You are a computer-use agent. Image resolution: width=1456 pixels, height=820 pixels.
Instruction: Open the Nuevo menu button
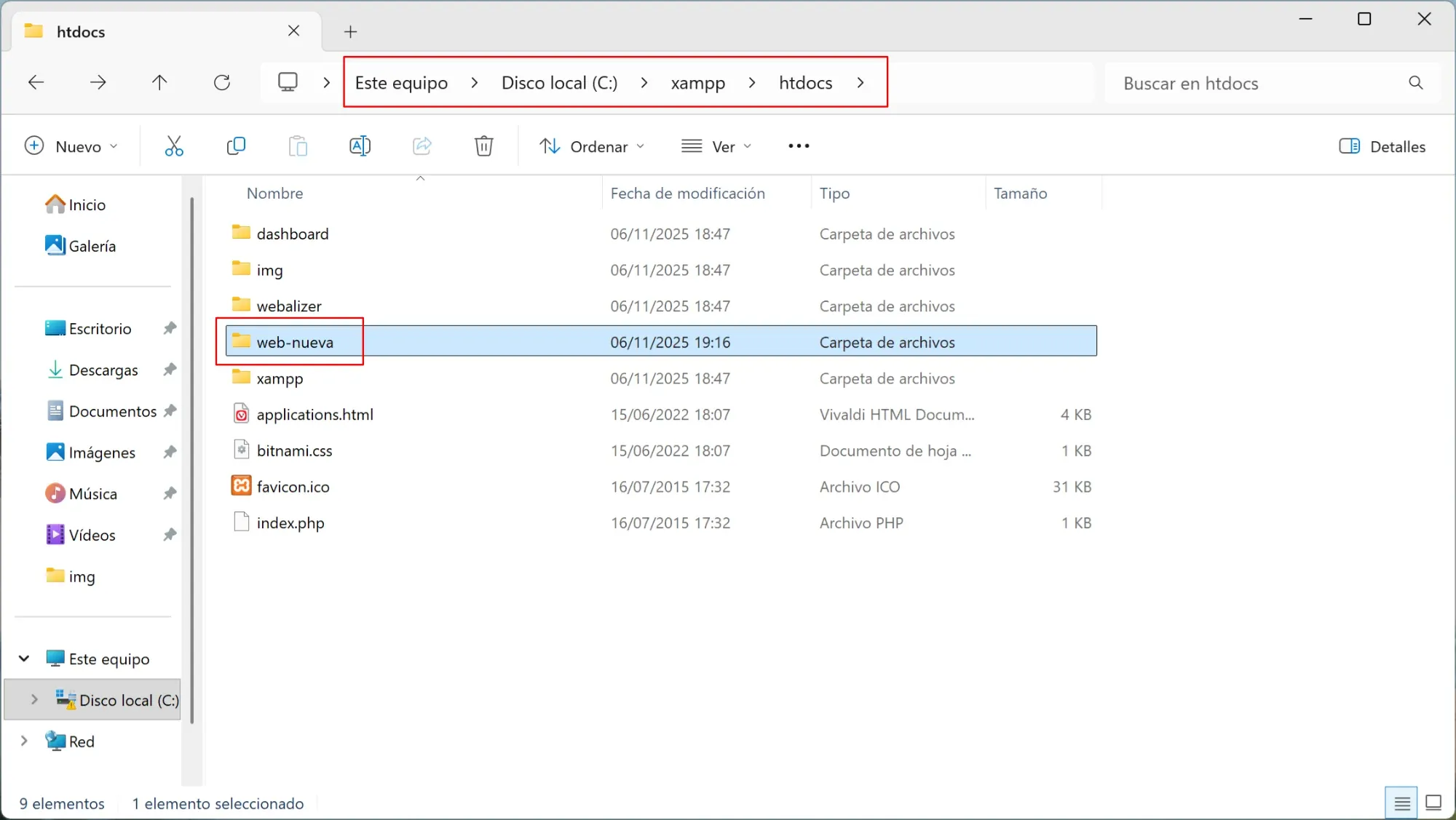pos(71,146)
